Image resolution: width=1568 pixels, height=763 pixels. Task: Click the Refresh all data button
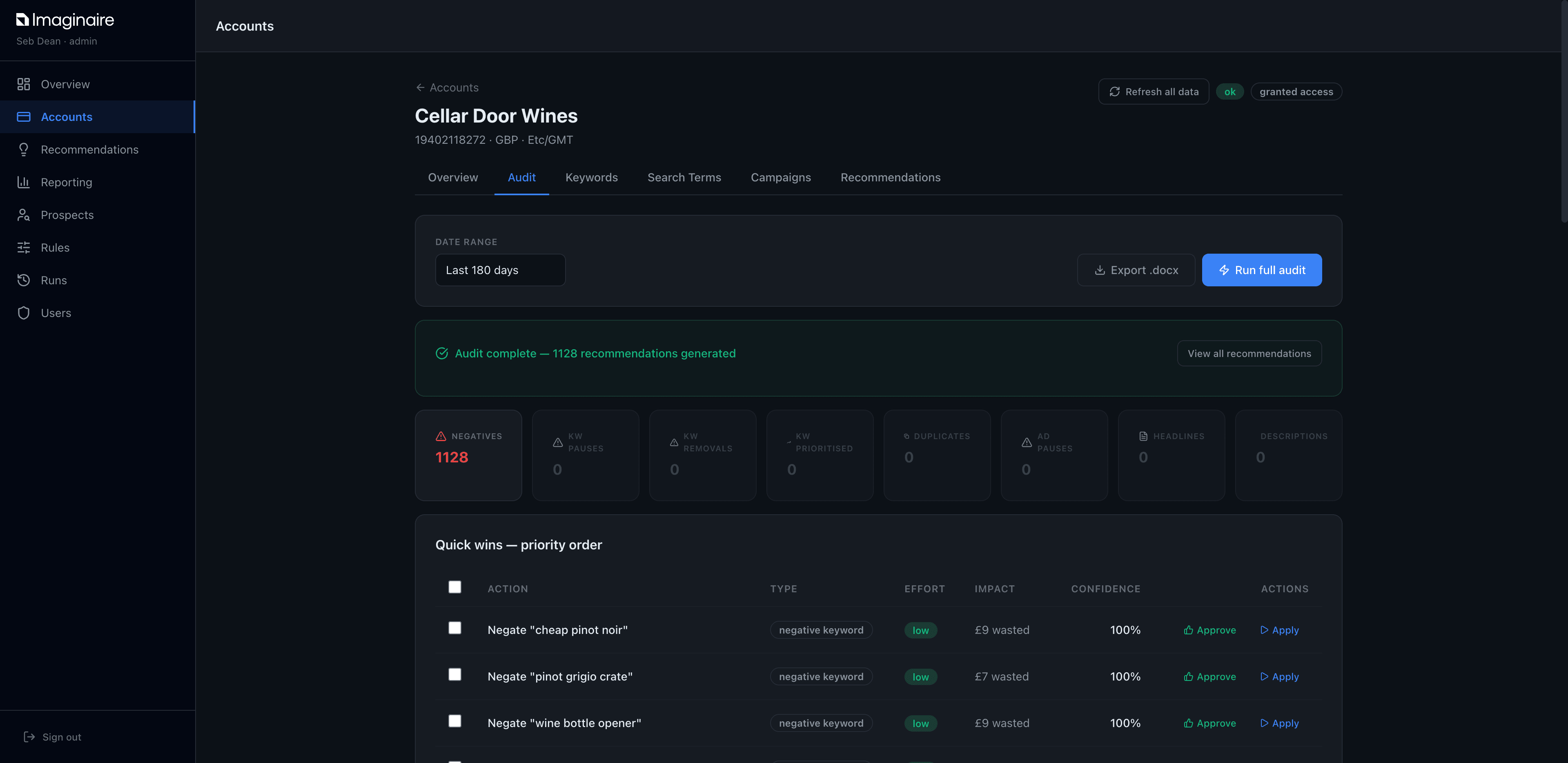point(1154,92)
